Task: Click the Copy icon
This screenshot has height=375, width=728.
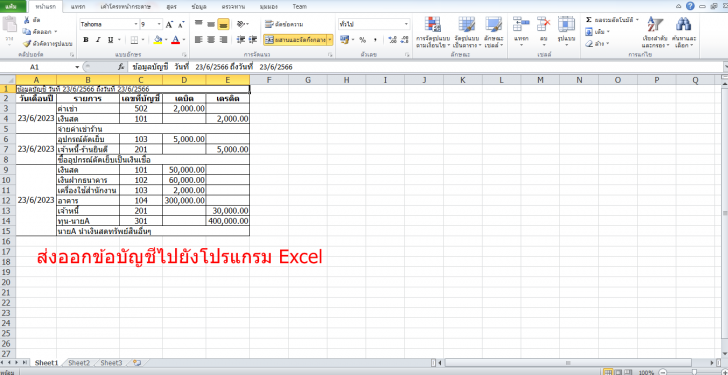Action: [26, 32]
